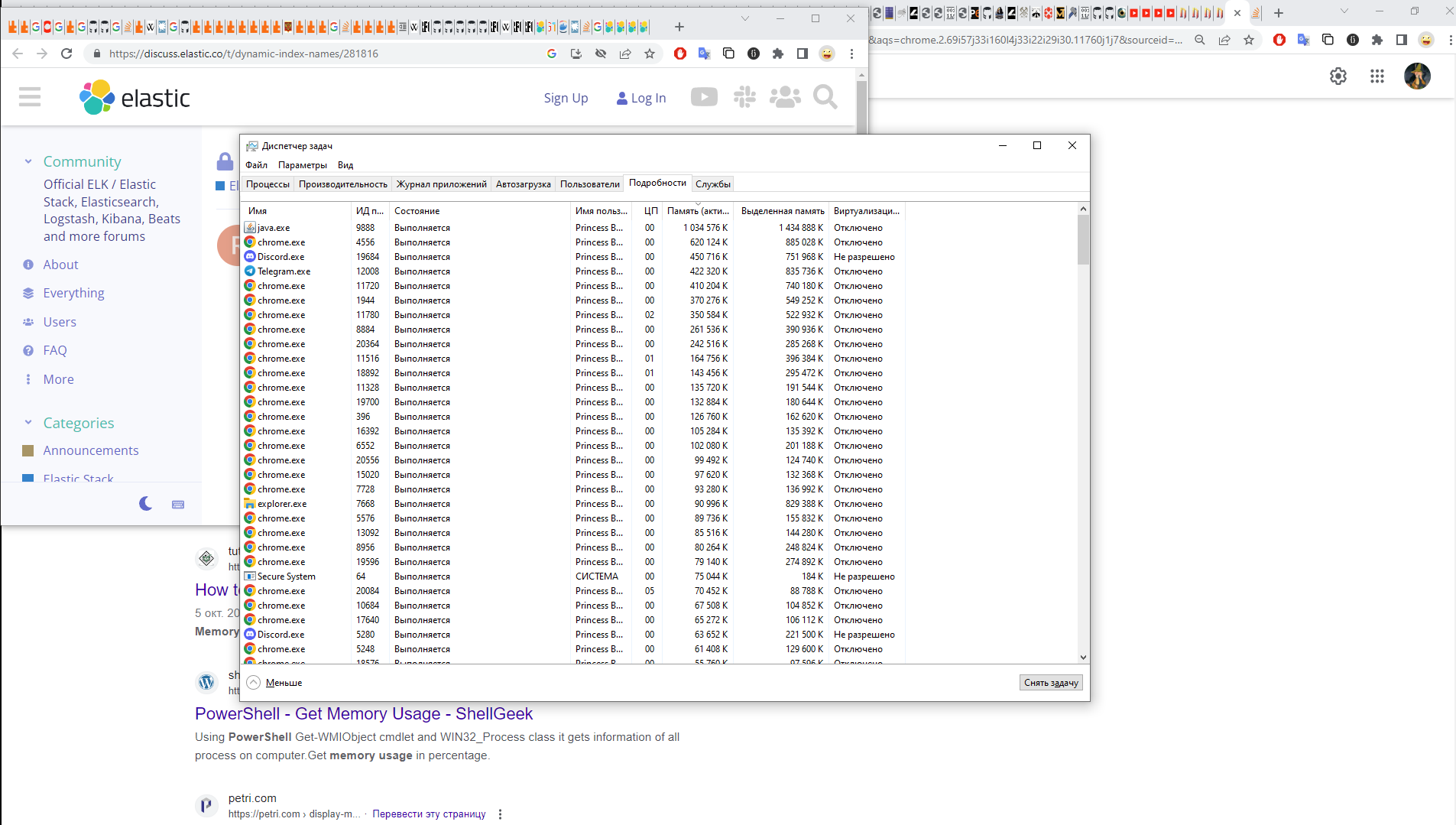Viewport: 1456px width, 825px height.
Task: Focus the Elastic window address bar
Action: click(x=321, y=54)
